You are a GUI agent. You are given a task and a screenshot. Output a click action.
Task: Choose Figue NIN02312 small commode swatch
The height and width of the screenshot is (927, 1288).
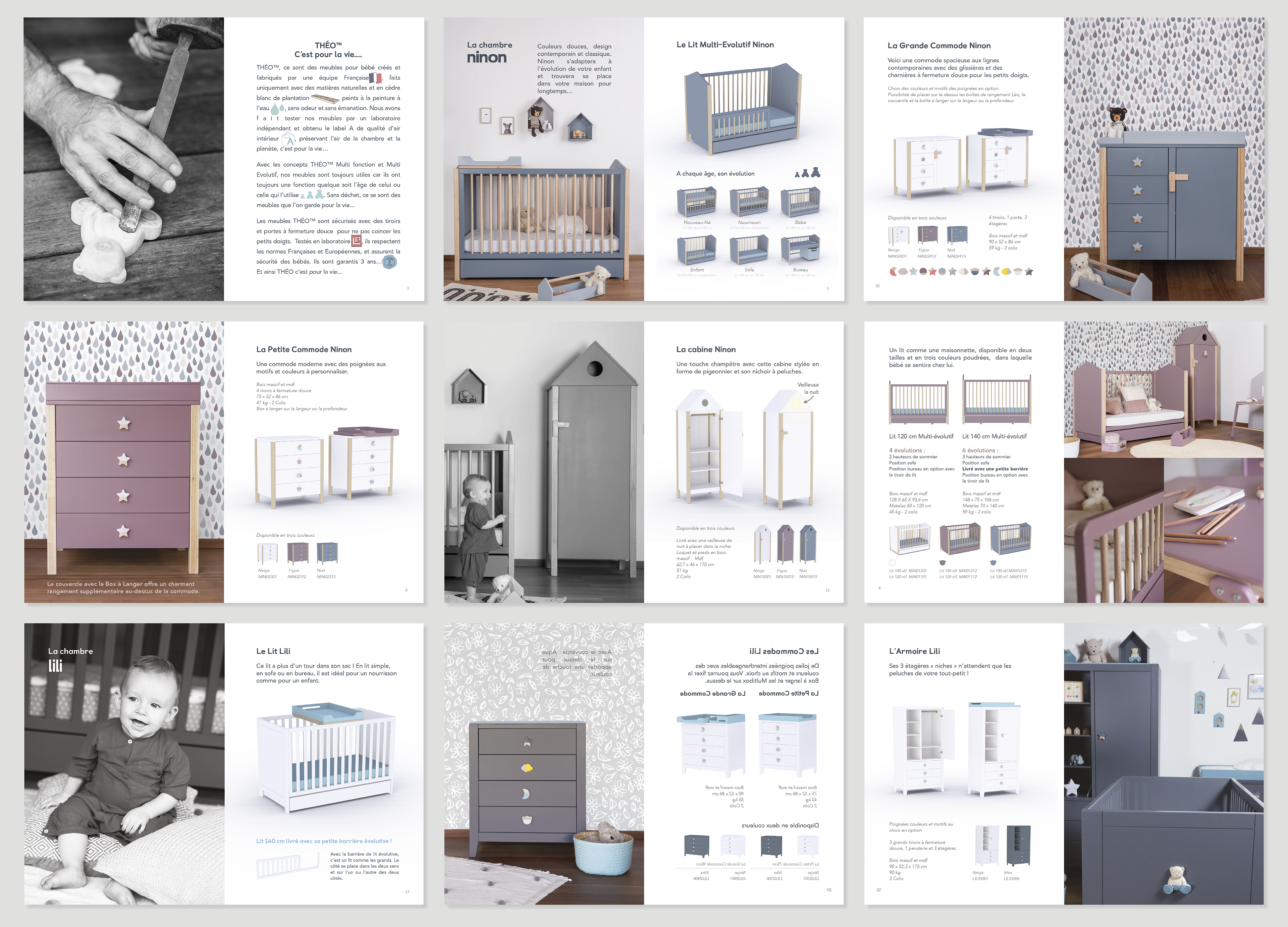[298, 553]
